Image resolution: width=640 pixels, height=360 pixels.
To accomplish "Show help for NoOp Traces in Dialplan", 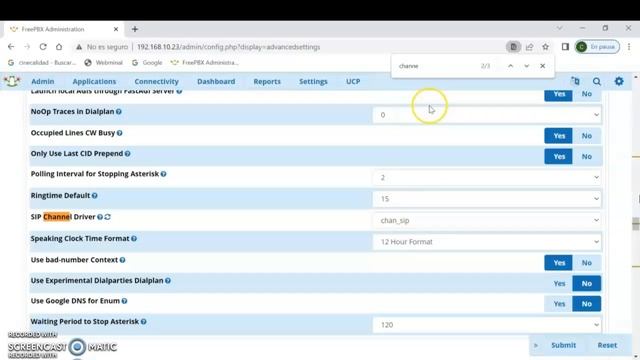I will click(x=119, y=111).
